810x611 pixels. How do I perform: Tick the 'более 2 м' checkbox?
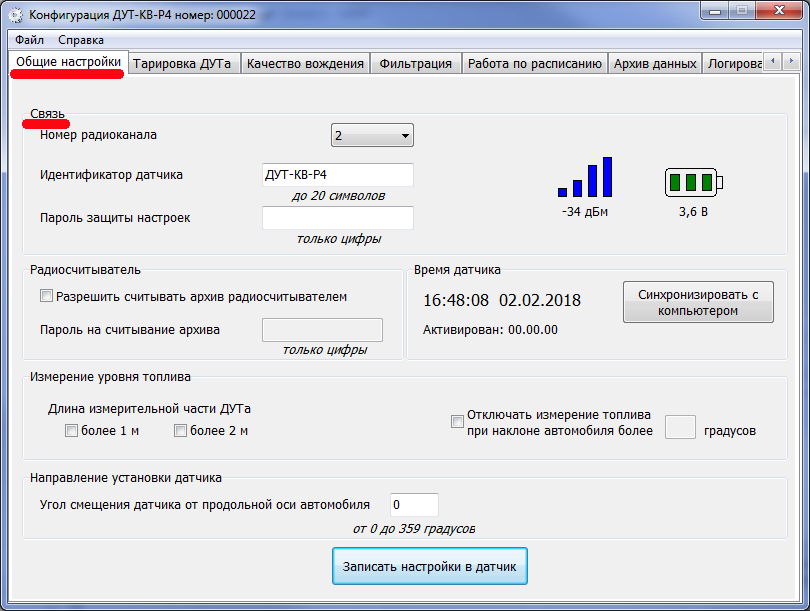(x=180, y=430)
